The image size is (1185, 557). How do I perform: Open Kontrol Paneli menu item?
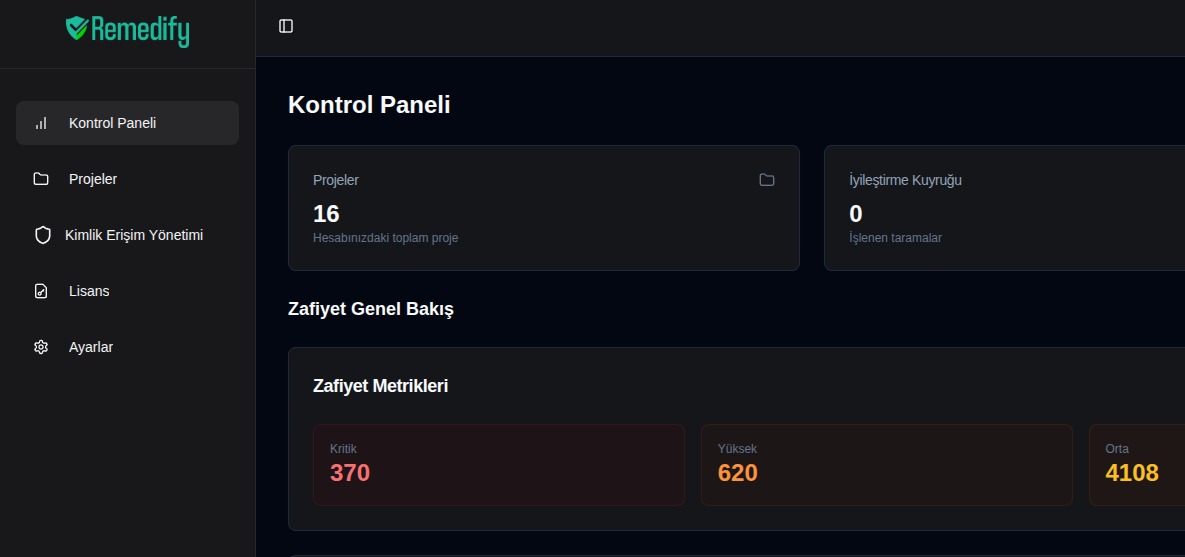112,123
